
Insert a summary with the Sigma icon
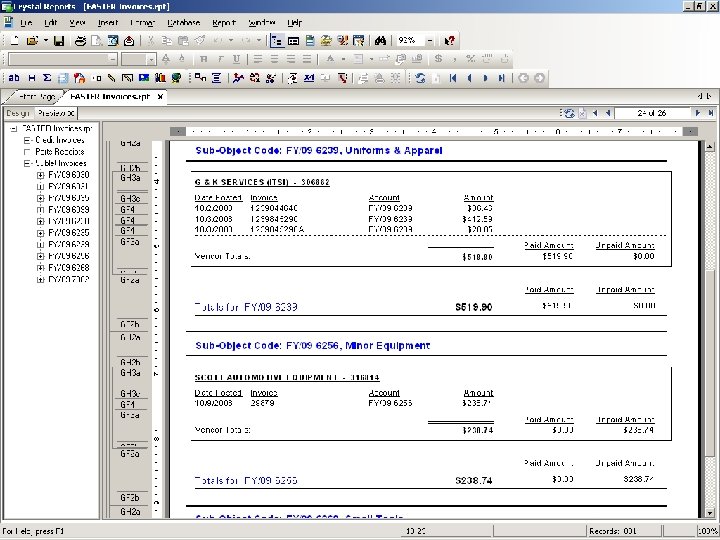coord(47,78)
